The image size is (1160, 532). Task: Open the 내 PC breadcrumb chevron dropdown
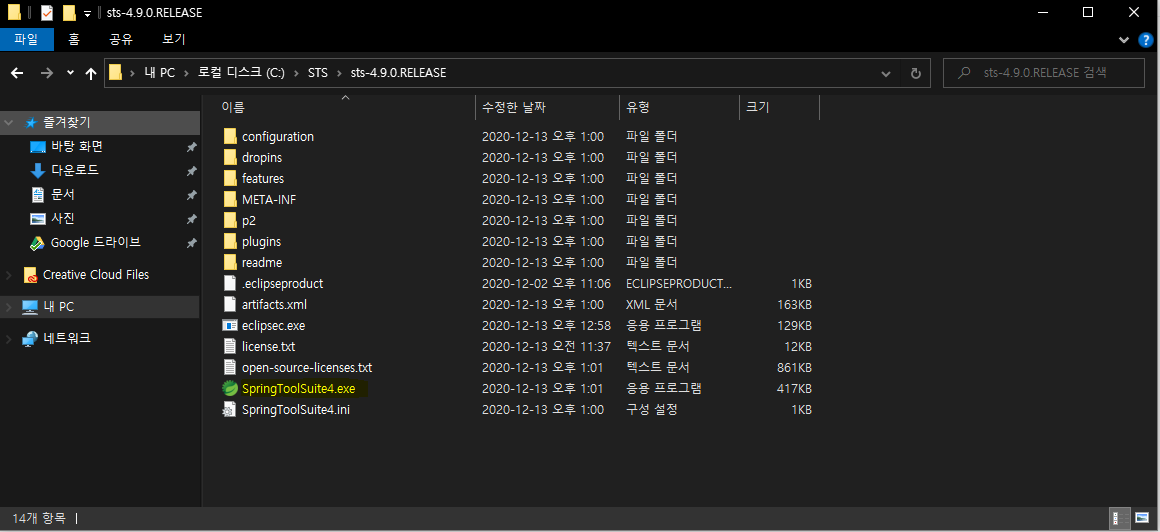[x=186, y=73]
